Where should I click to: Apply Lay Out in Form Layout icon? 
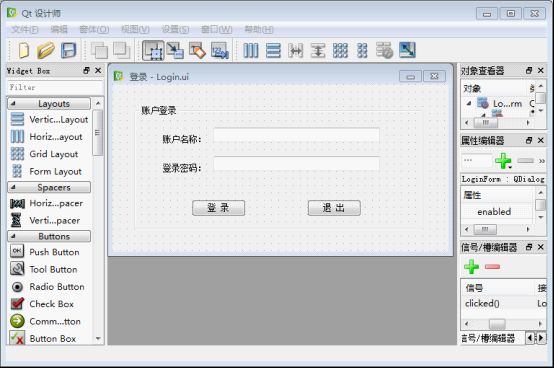[x=362, y=51]
